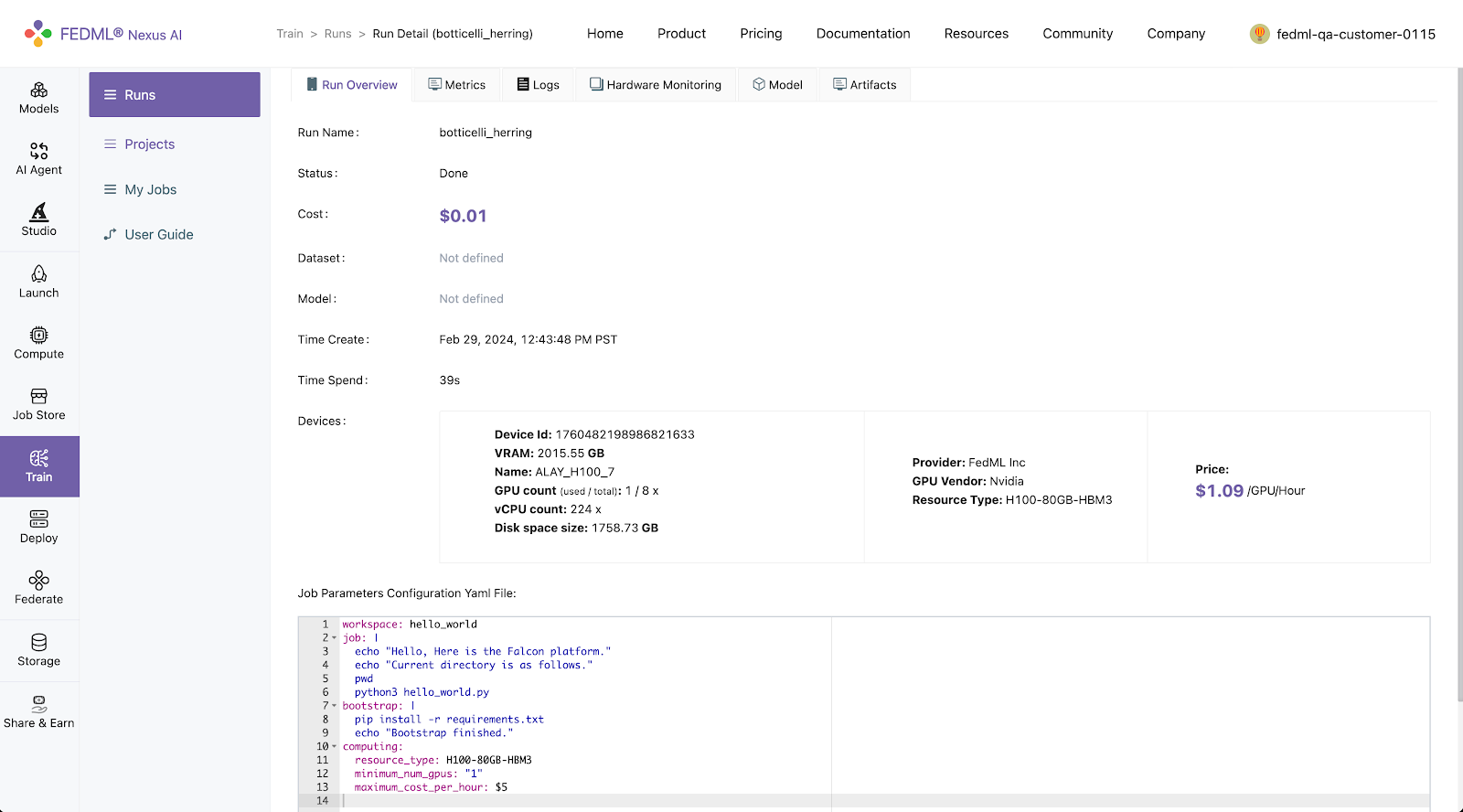Open the Storage database icon

click(x=38, y=642)
